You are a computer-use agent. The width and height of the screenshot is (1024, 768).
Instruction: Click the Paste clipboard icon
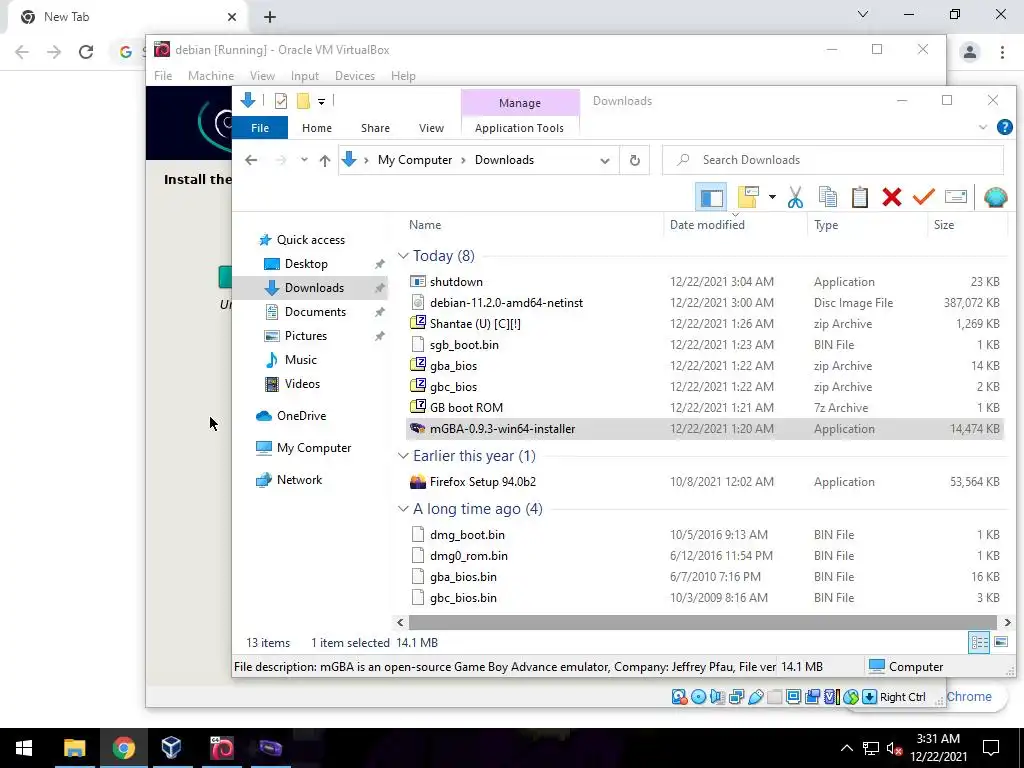pyautogui.click(x=859, y=197)
